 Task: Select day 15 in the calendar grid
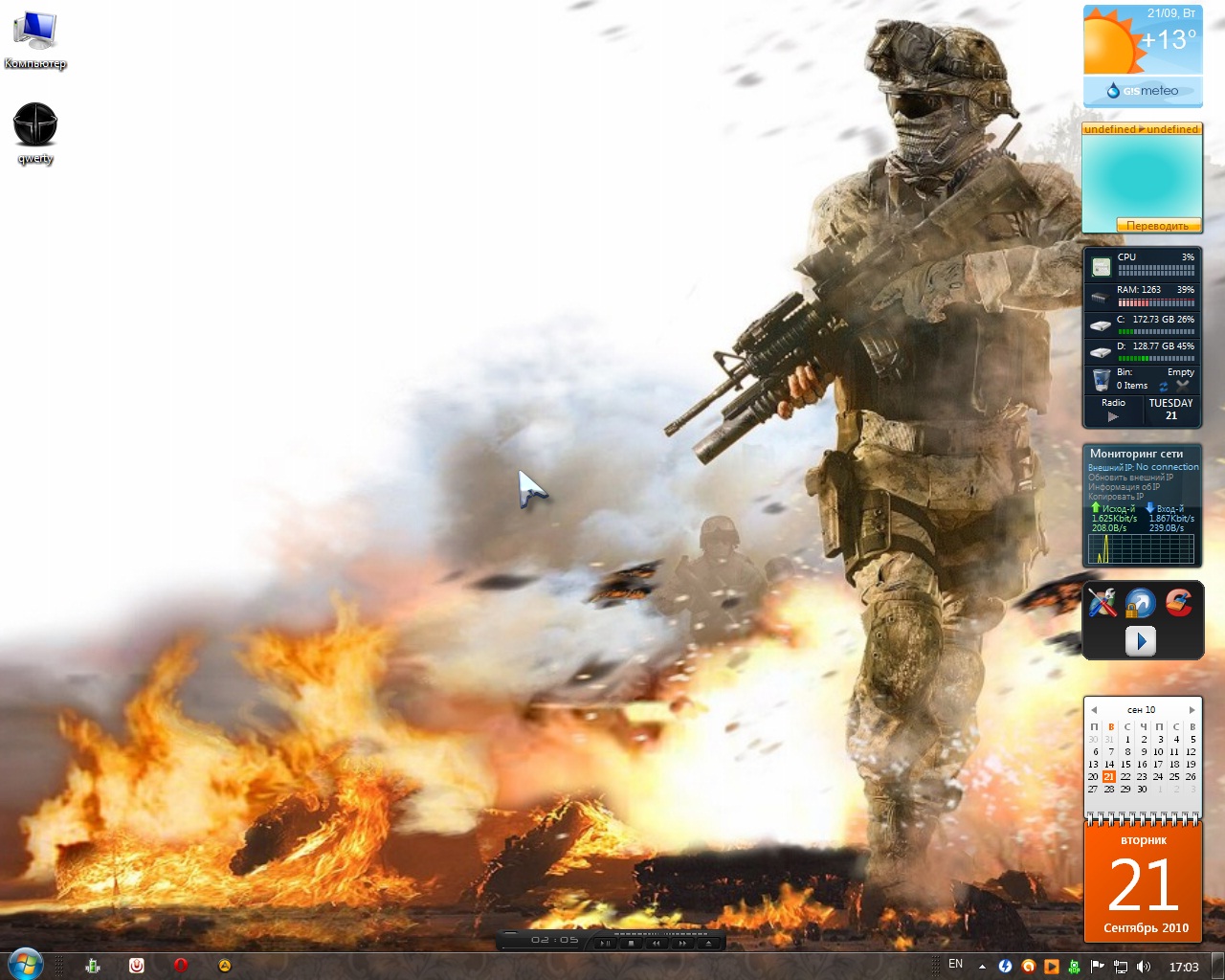[x=1125, y=764]
